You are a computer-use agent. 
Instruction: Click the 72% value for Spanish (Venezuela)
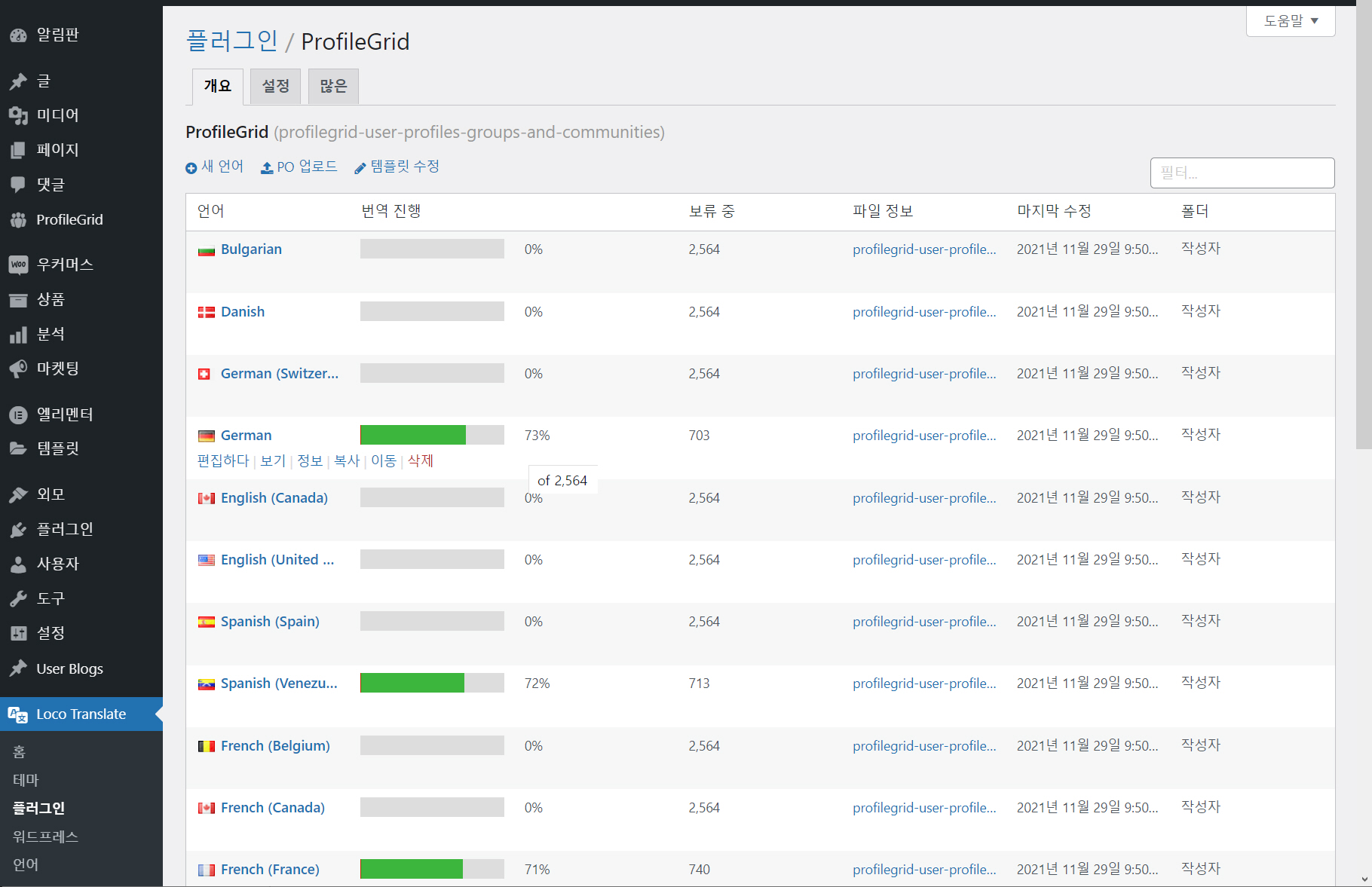[x=537, y=684]
